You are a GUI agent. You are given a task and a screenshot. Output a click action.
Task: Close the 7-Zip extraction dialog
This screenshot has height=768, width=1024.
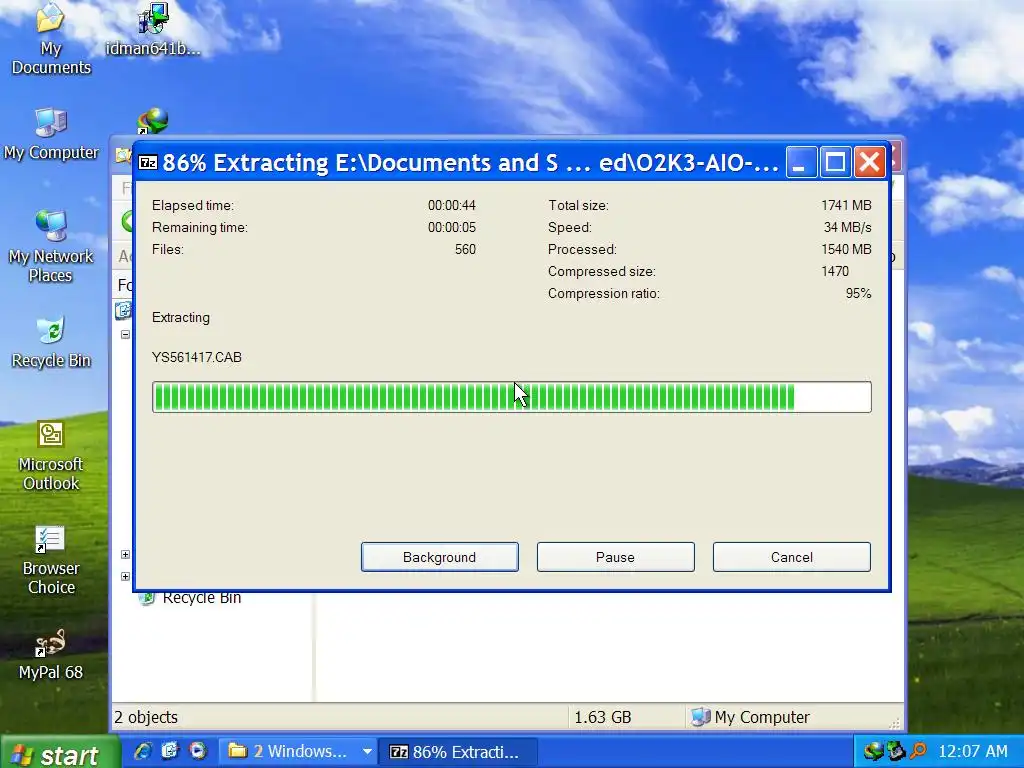(869, 162)
